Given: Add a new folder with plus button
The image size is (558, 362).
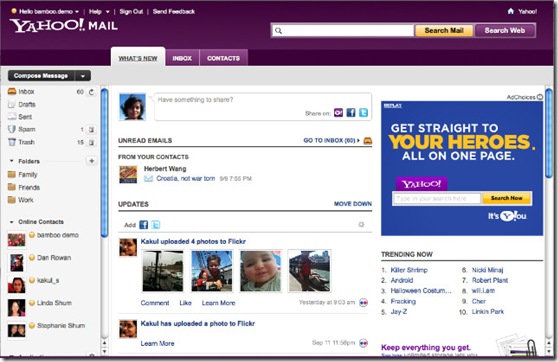Looking at the screenshot, I should pos(91,161).
